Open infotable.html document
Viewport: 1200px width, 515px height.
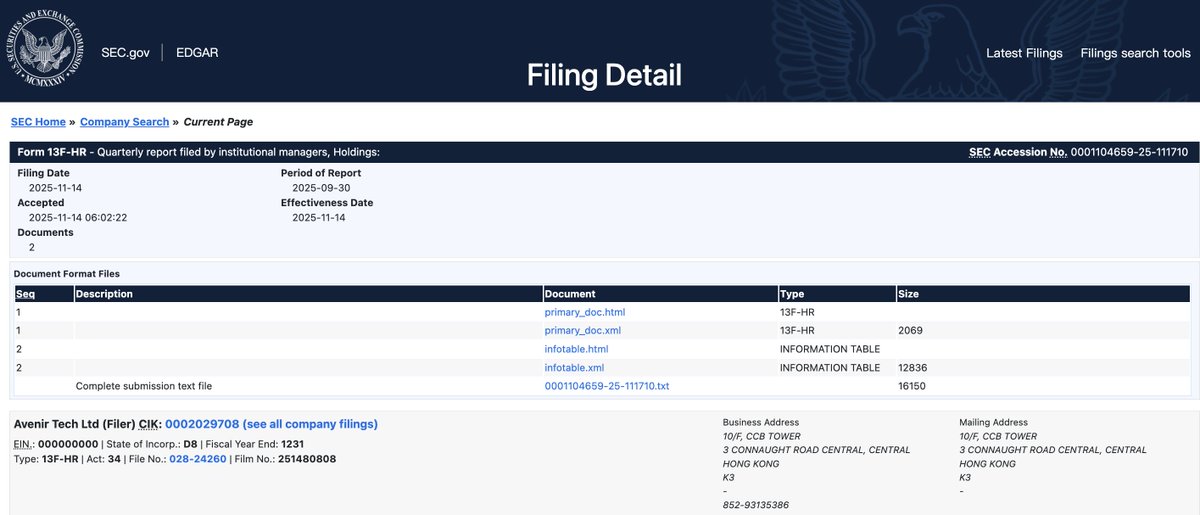coord(576,349)
